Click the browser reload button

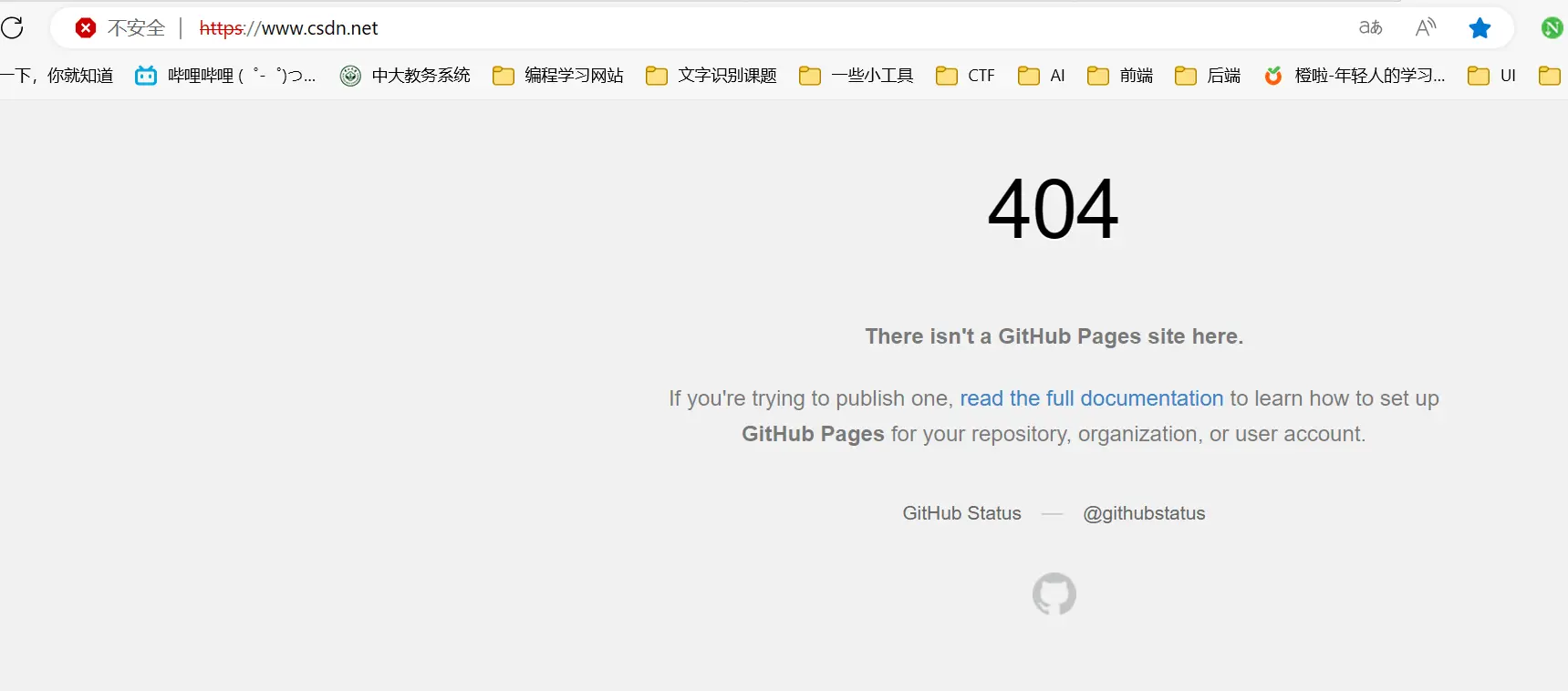[13, 27]
